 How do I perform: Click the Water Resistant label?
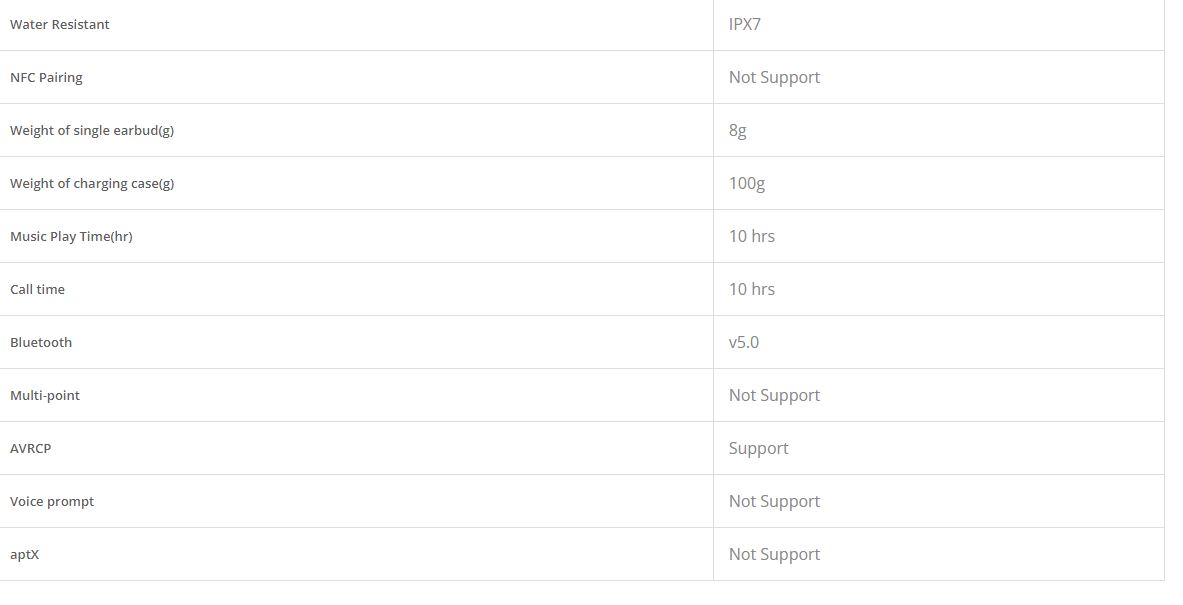tap(60, 24)
